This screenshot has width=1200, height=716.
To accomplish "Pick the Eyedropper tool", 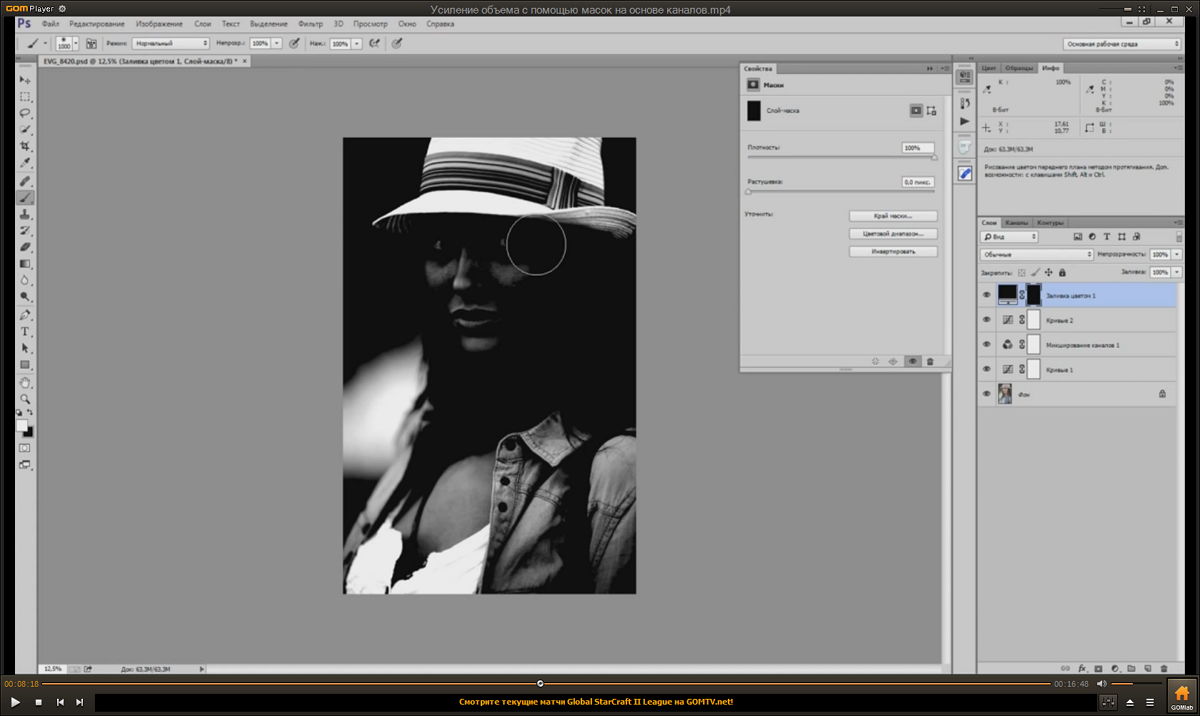I will click(x=26, y=163).
